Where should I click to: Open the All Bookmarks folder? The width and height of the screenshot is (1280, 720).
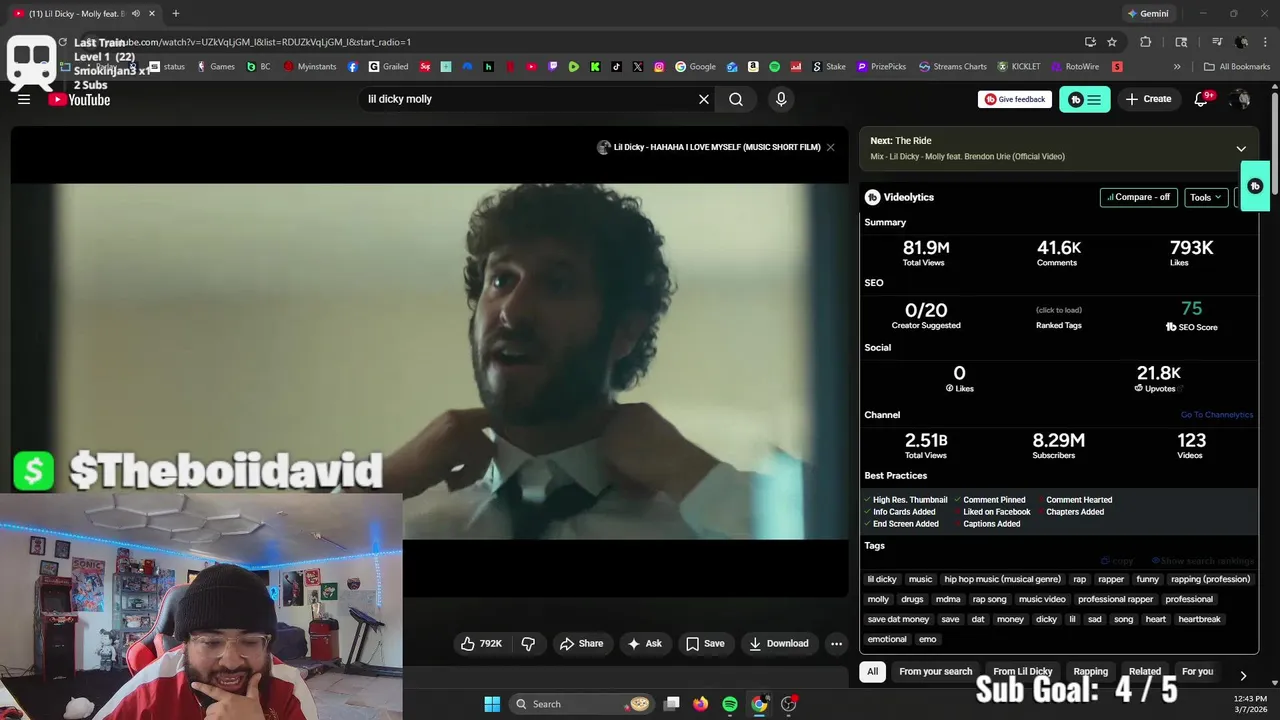[1237, 67]
